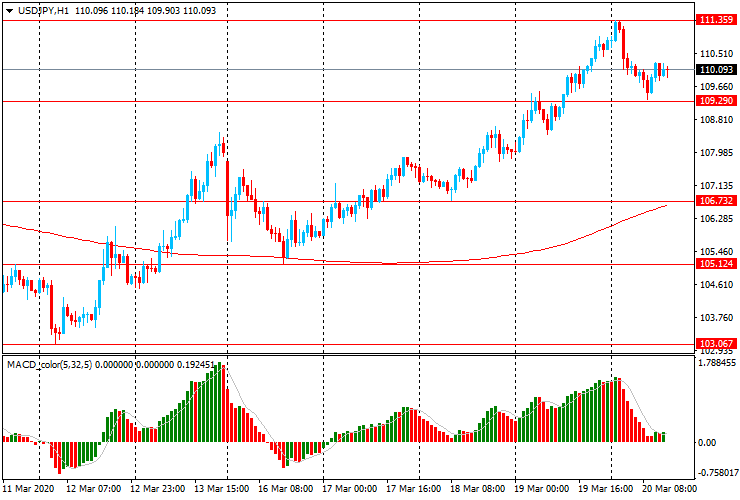Click the 13 Mar 15:00 time label
The height and width of the screenshot is (500, 740).
click(221, 489)
